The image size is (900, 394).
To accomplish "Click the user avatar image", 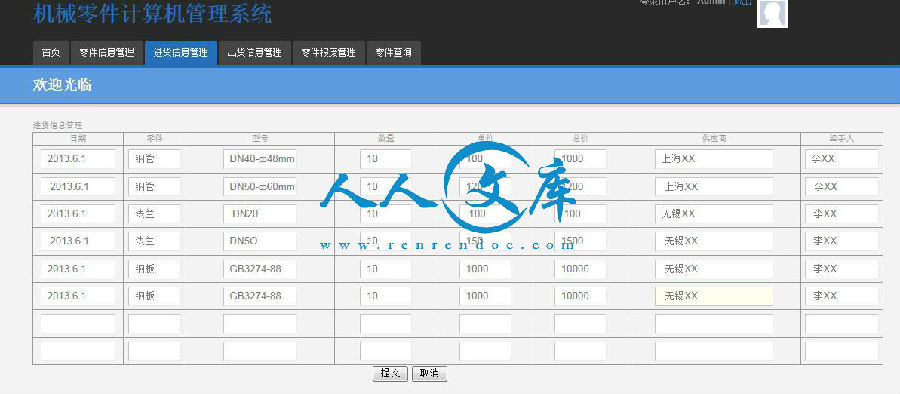I will tap(773, 13).
